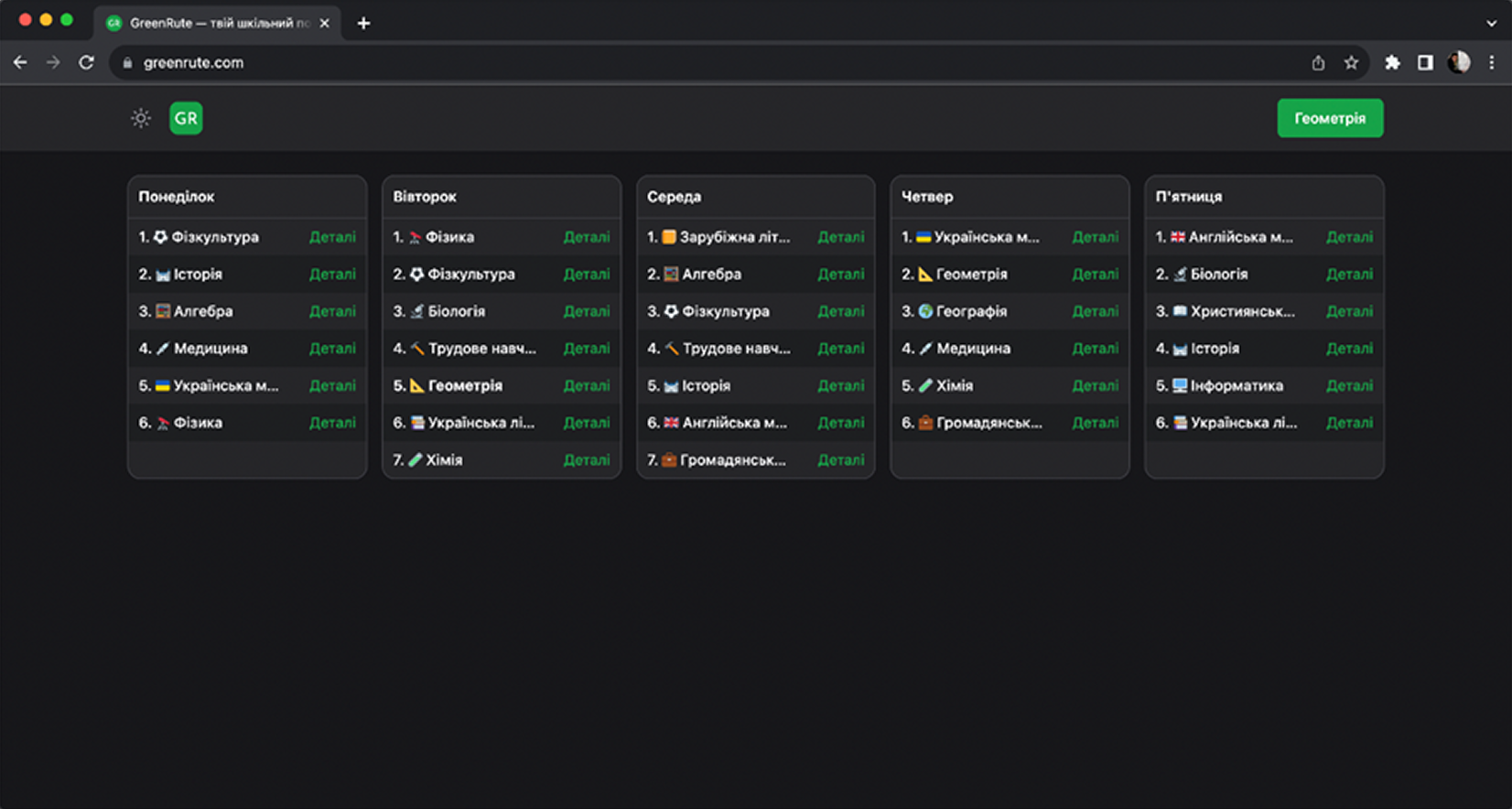The width and height of the screenshot is (1512, 809).
Task: Toggle light/dark theme sun icon
Action: click(140, 118)
